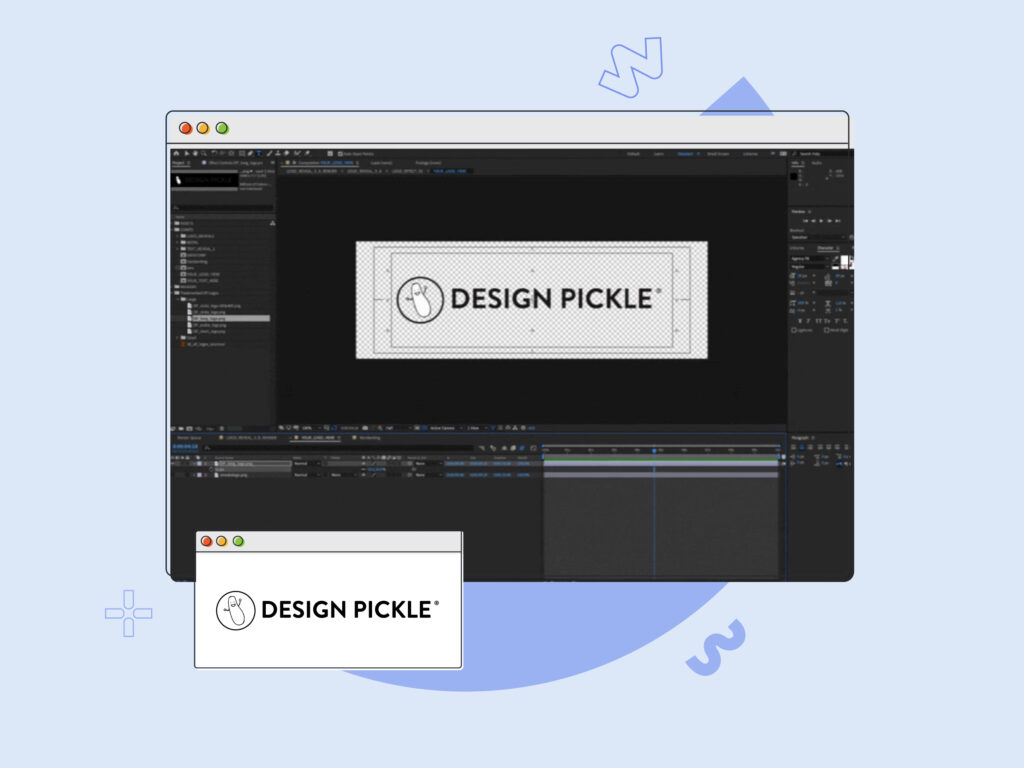Toggle hide shy layers switch
The image size is (1024, 768).
[x=504, y=448]
